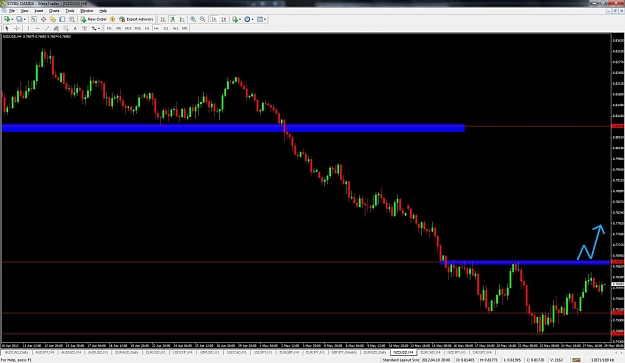Open the Insert menu
Viewport: 625px width, 363px height.
[x=39, y=11]
